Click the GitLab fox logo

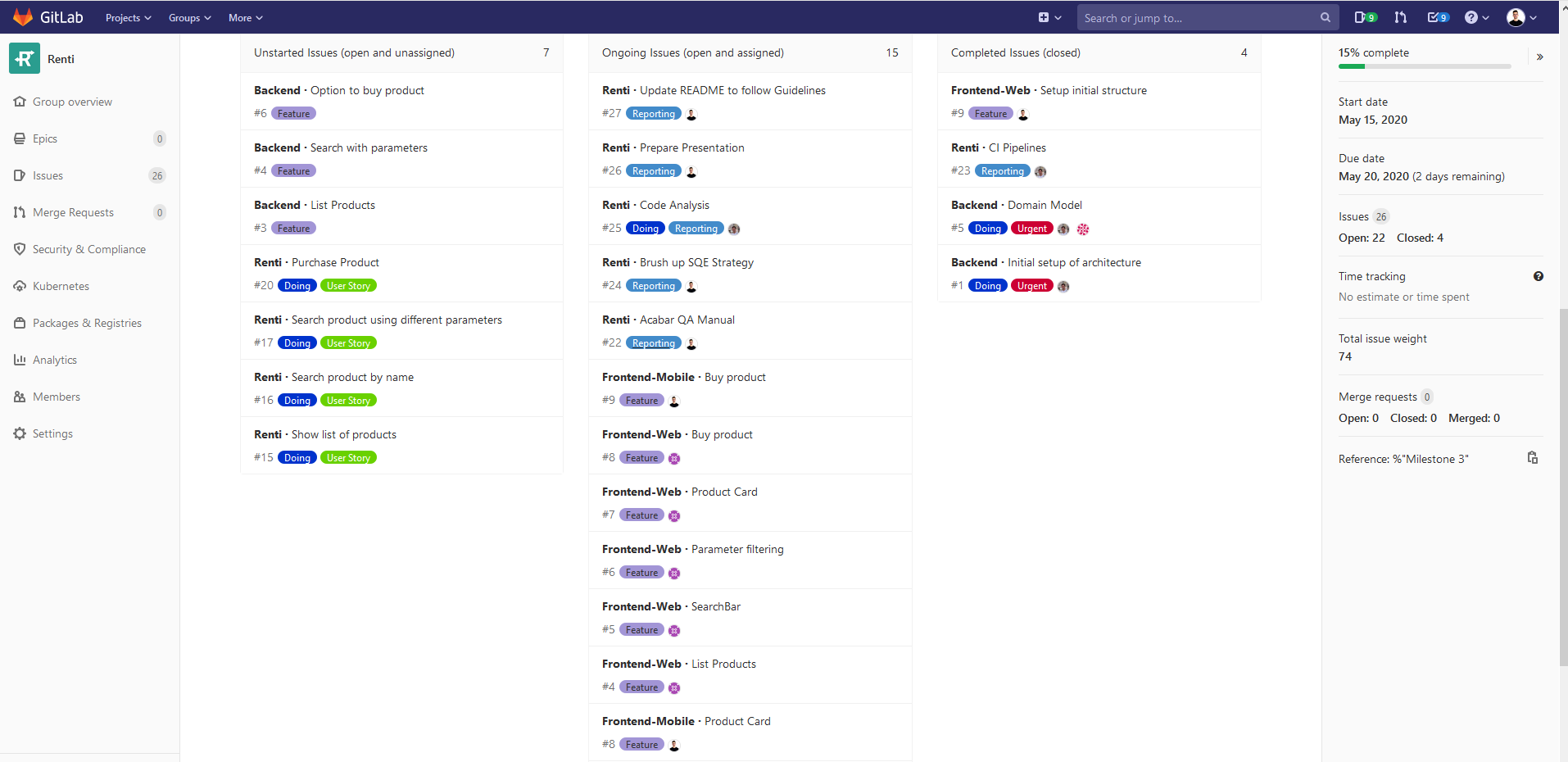pyautogui.click(x=23, y=17)
